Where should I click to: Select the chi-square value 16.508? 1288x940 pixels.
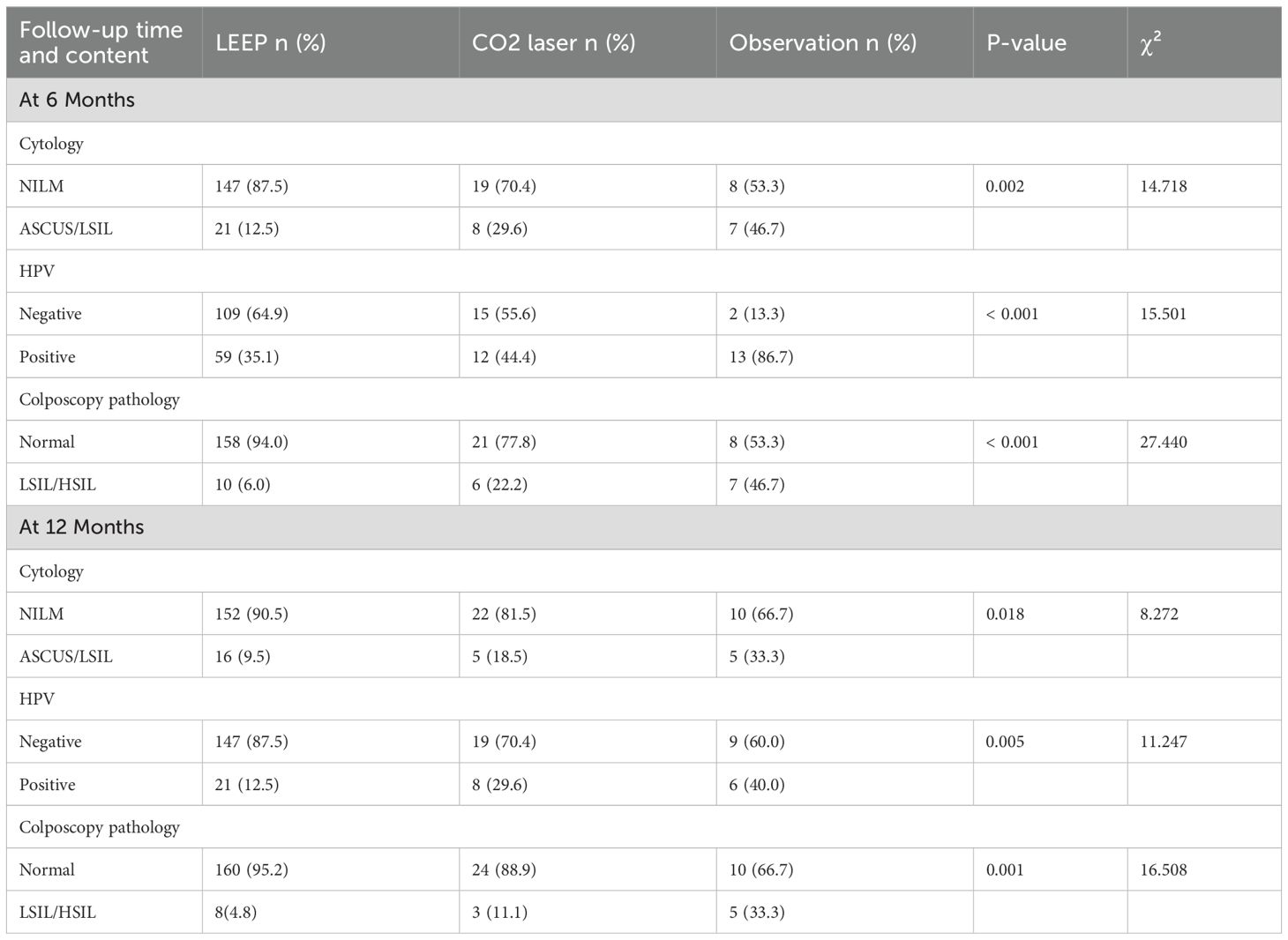point(1164,869)
